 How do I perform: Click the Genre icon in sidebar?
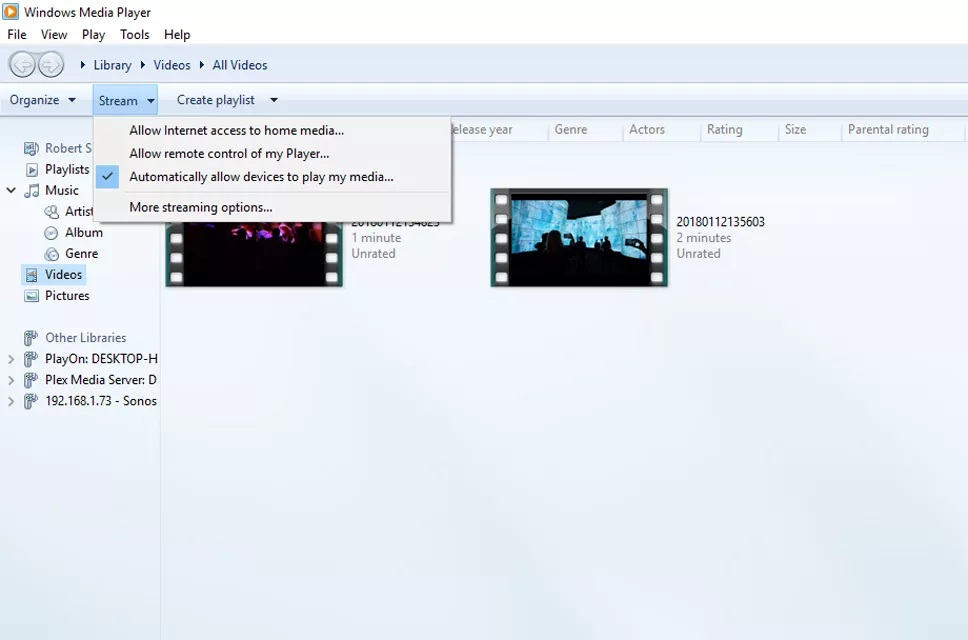tap(52, 254)
